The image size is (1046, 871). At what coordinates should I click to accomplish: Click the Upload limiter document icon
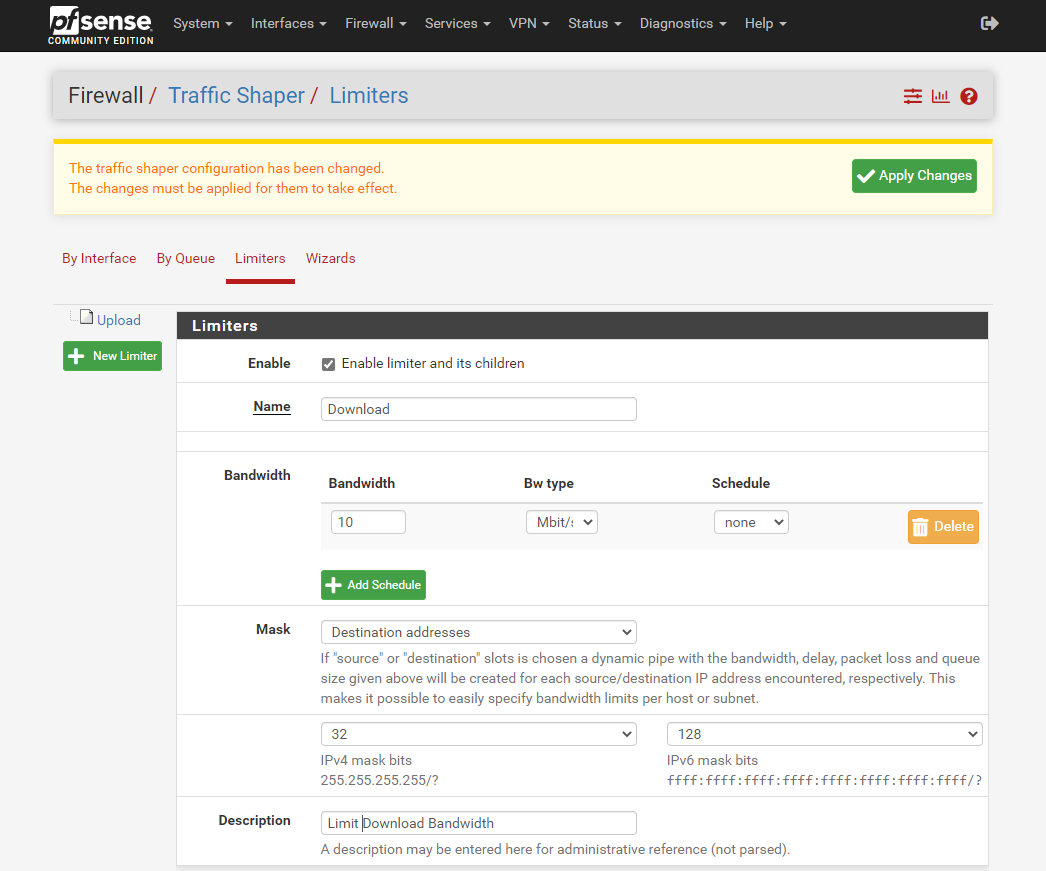86,318
